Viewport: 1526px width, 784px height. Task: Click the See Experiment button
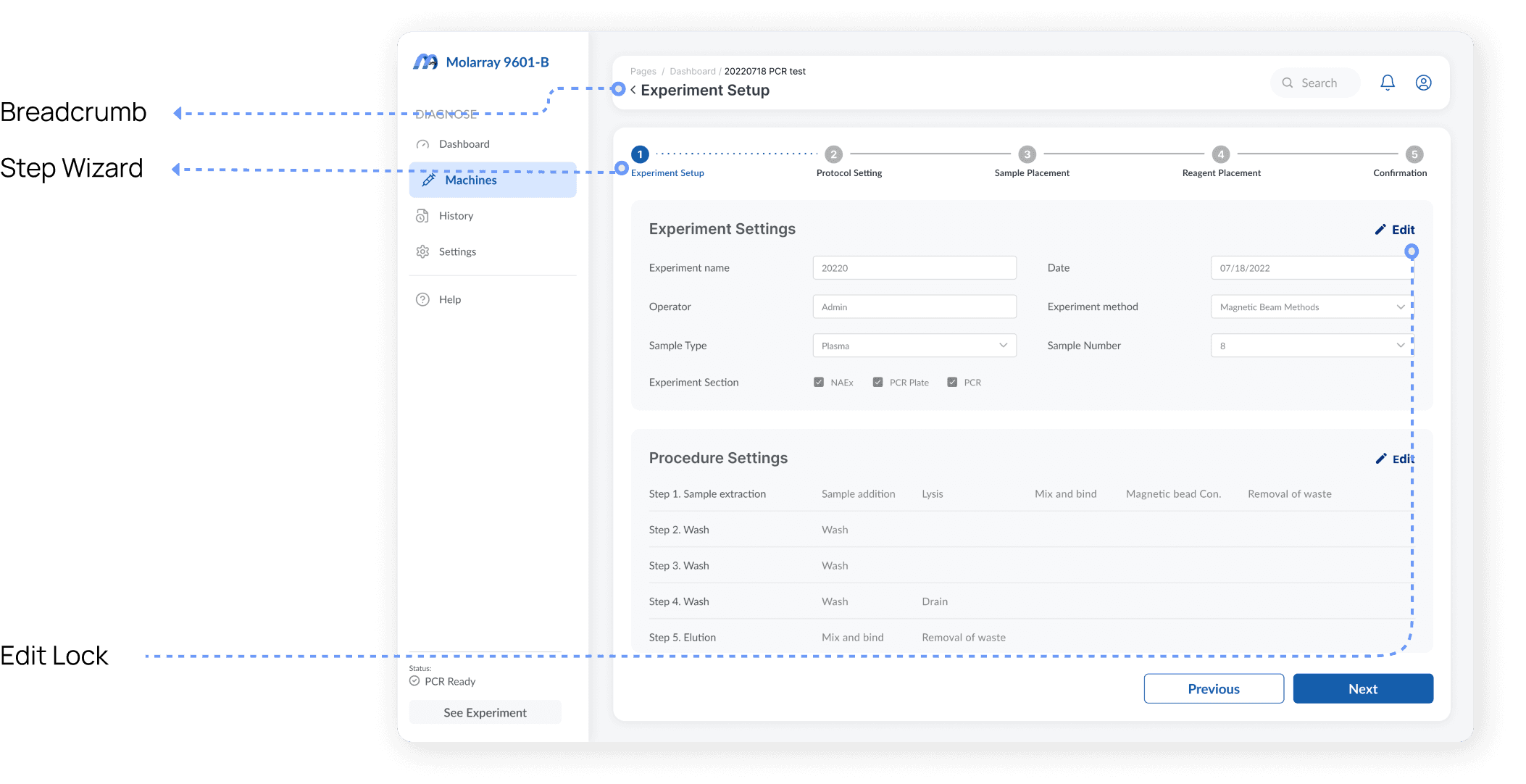point(485,712)
